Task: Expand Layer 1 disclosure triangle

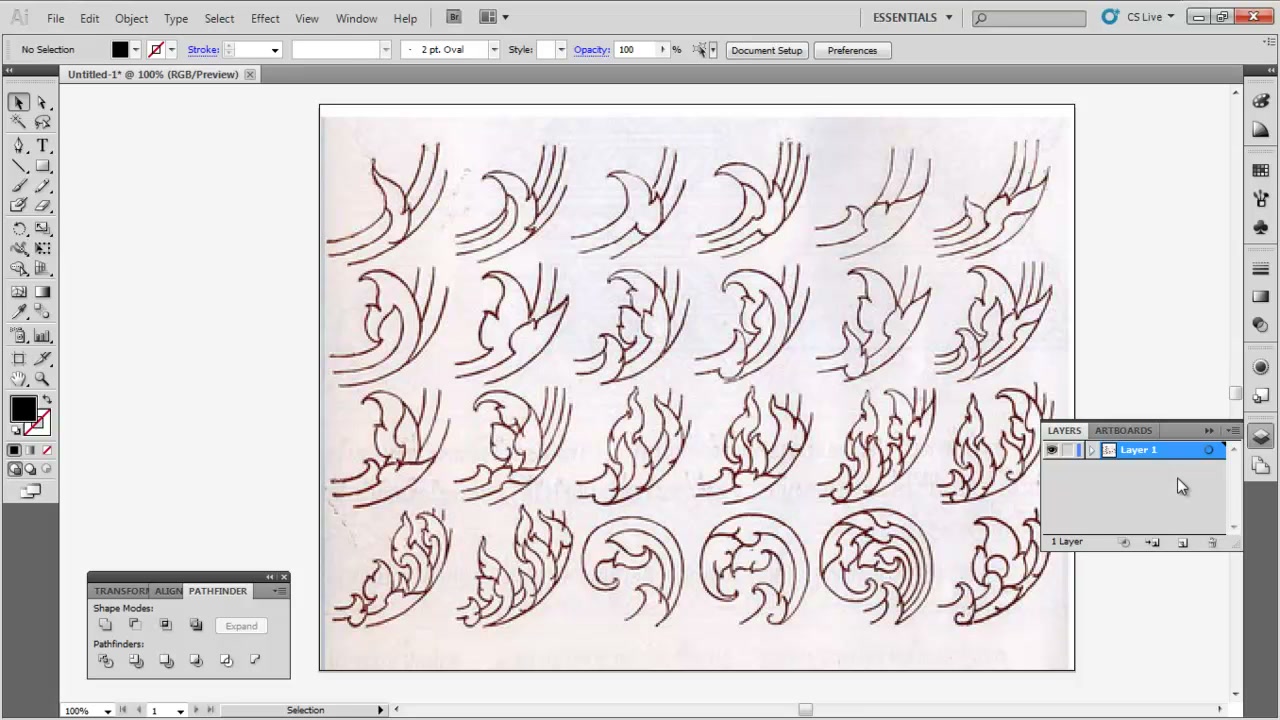Action: (1091, 450)
